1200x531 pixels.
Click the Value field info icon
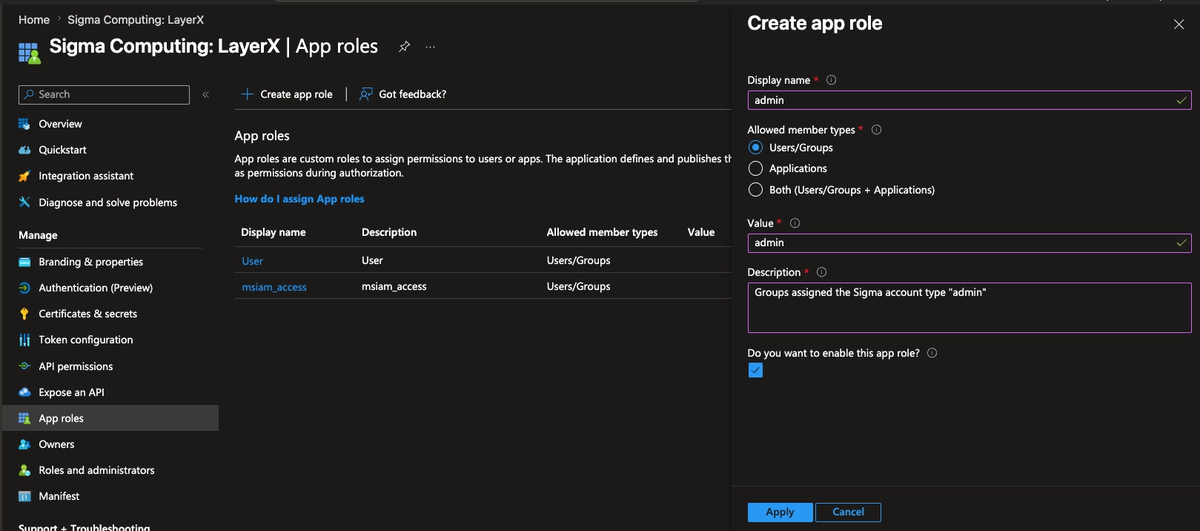click(795, 223)
